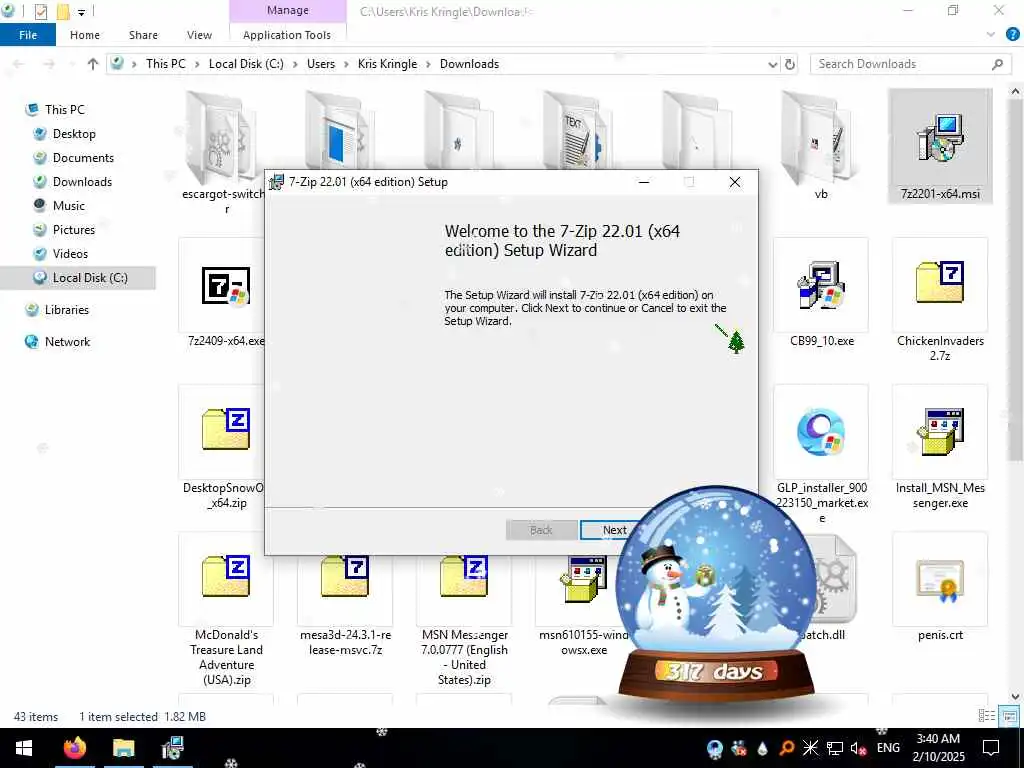Screen dimensions: 1024x768
Task: Select the GLP_installer market exe icon
Action: coord(821,432)
